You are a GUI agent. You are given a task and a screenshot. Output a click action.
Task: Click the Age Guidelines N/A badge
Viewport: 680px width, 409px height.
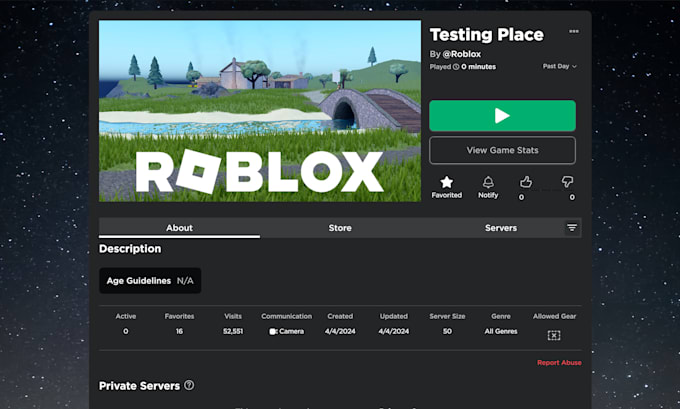tap(150, 281)
